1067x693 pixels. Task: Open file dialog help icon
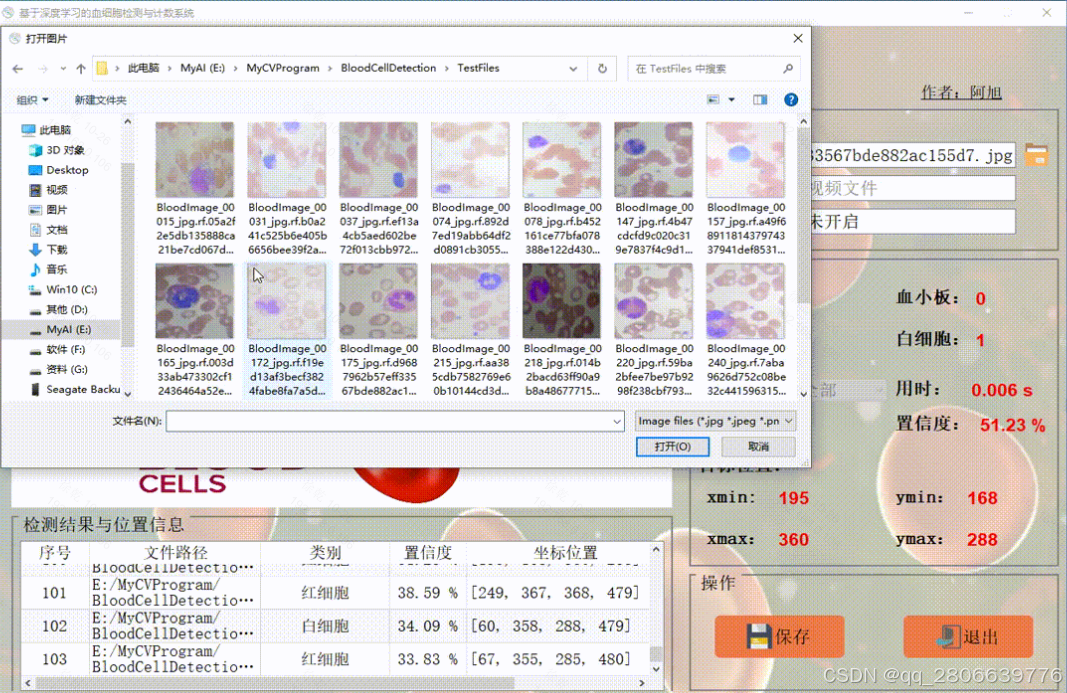click(791, 99)
